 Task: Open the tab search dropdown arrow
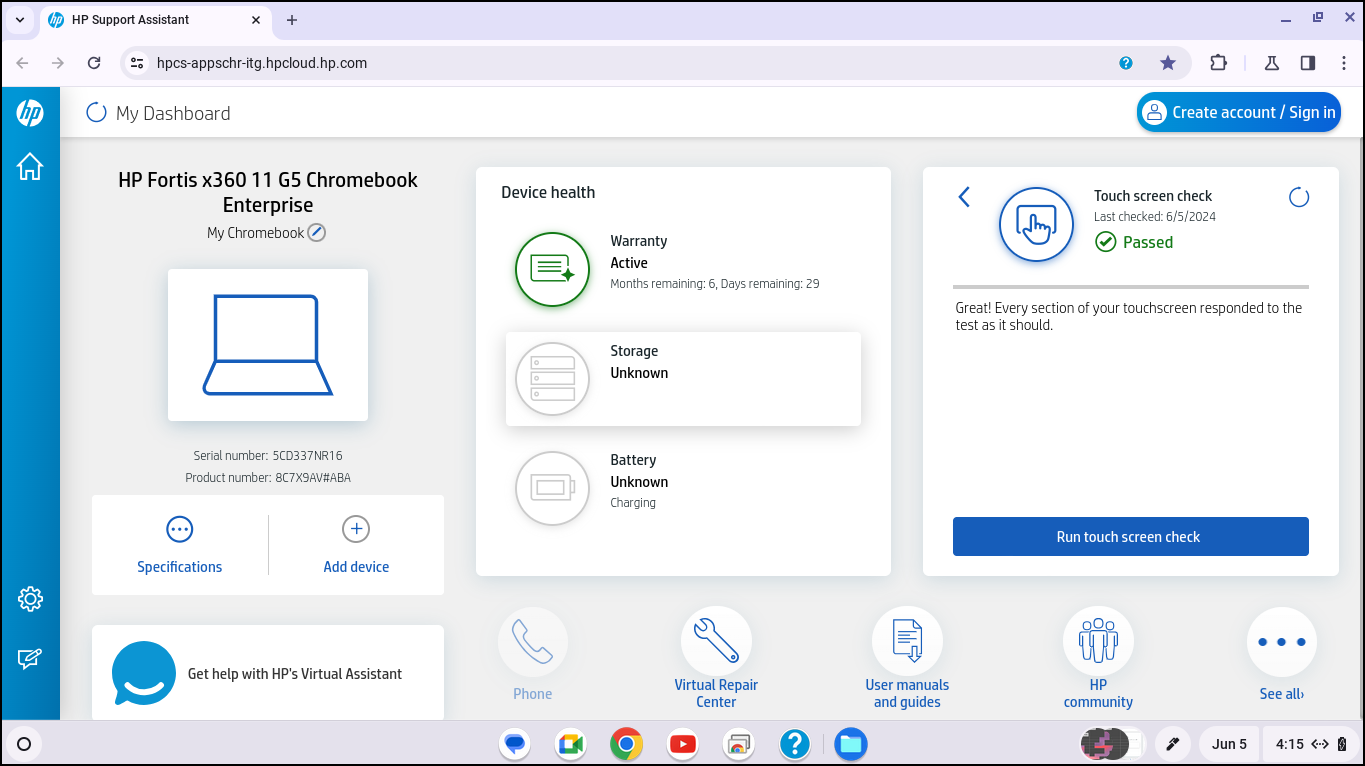(x=20, y=20)
